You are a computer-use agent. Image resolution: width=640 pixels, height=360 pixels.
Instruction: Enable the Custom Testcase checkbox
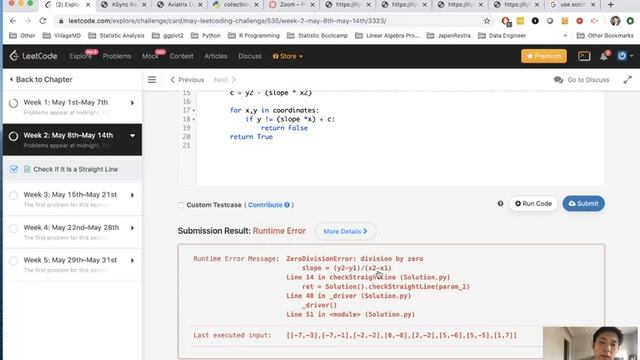pyautogui.click(x=181, y=205)
